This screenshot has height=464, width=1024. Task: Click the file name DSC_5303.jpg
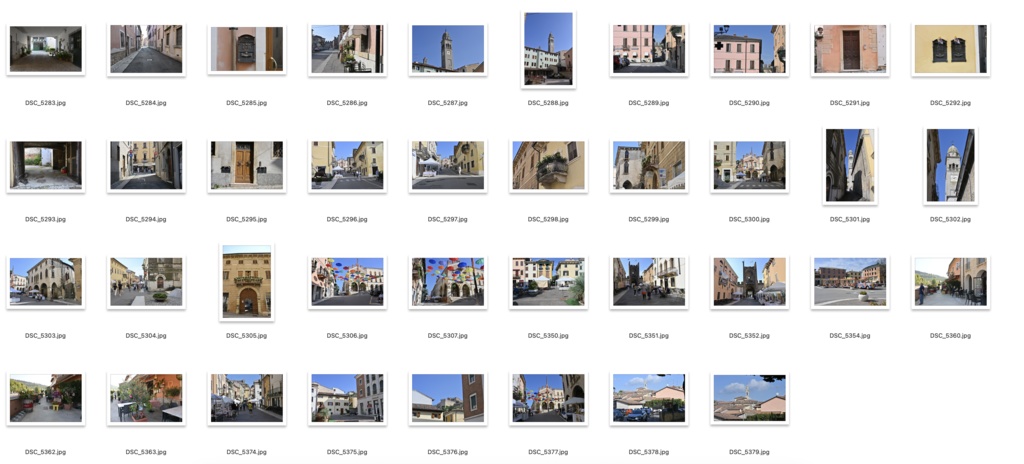pos(46,336)
